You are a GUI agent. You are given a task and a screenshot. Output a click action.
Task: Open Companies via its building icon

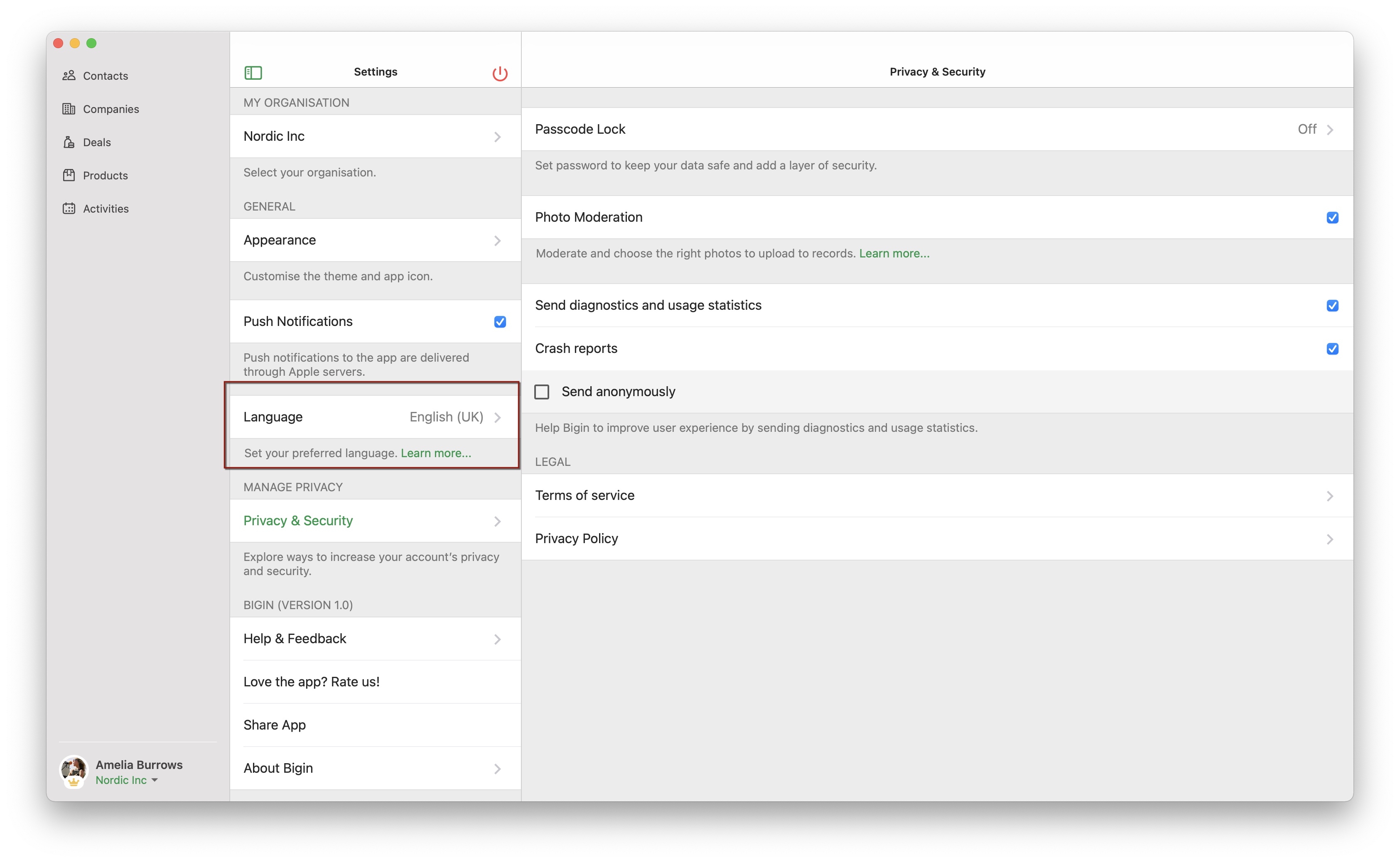[x=69, y=109]
